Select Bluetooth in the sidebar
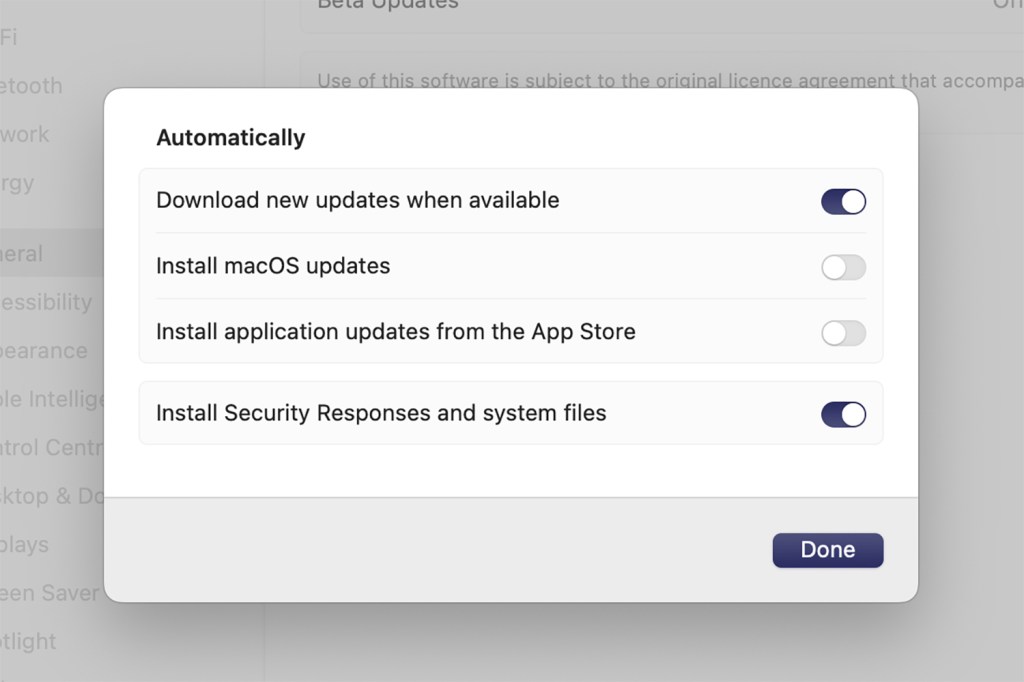Viewport: 1024px width, 682px height. [31, 86]
